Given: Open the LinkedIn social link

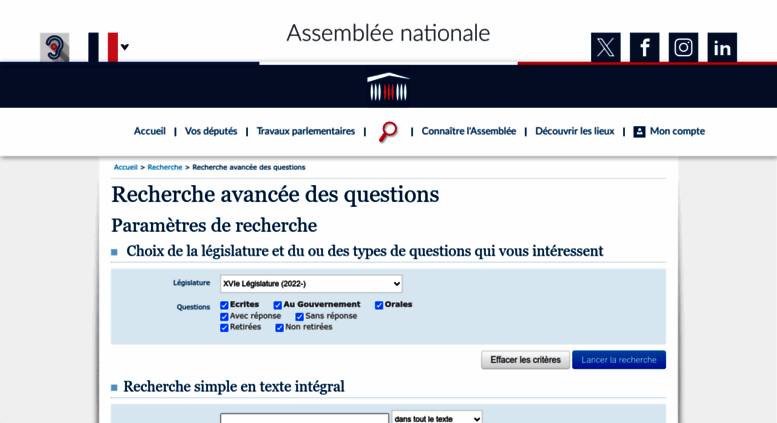Looking at the screenshot, I should [722, 48].
